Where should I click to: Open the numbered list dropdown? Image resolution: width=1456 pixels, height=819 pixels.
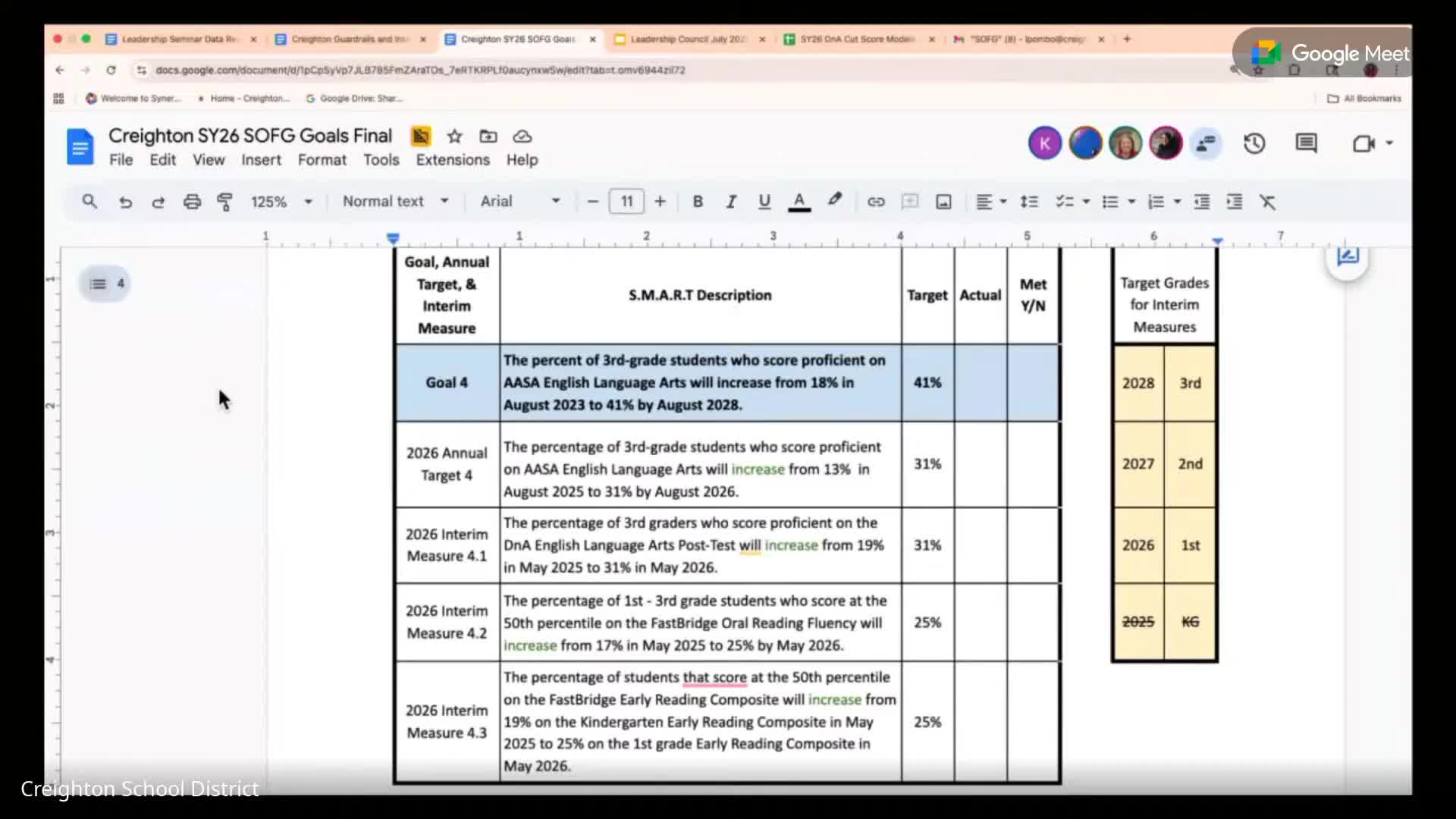click(x=1164, y=202)
